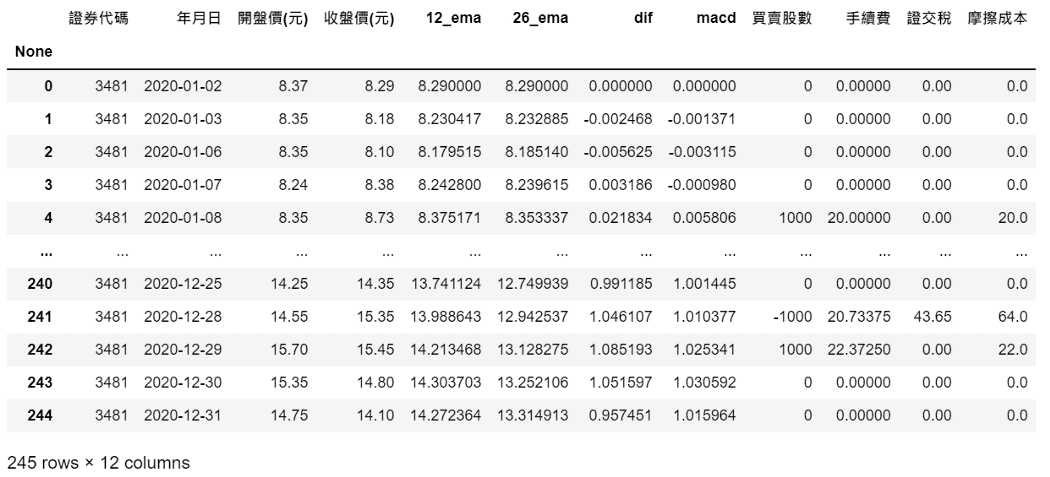Select the dif column header
1050x477 pixels.
tap(643, 19)
